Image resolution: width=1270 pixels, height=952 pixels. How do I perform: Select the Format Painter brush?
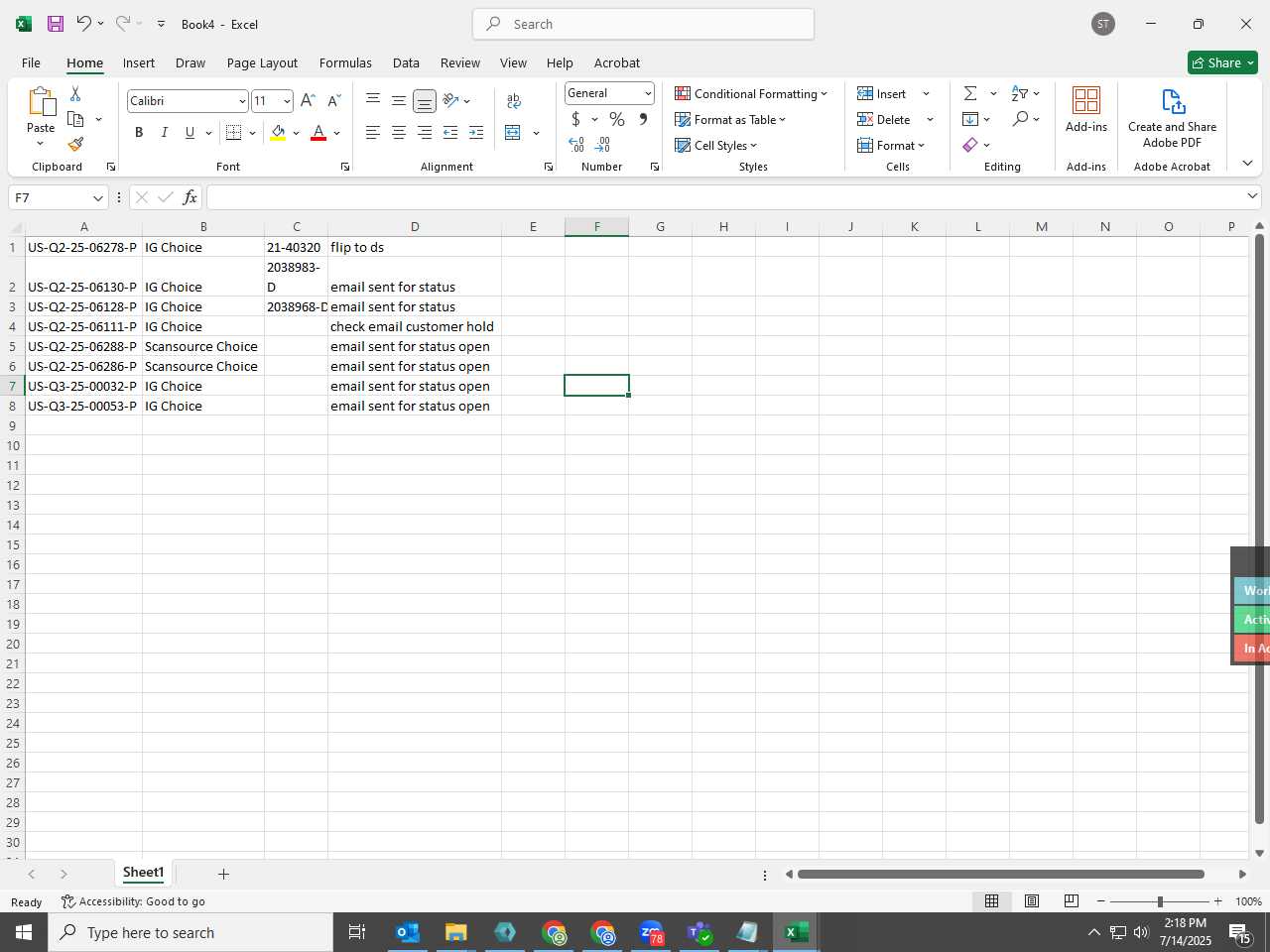[75, 145]
